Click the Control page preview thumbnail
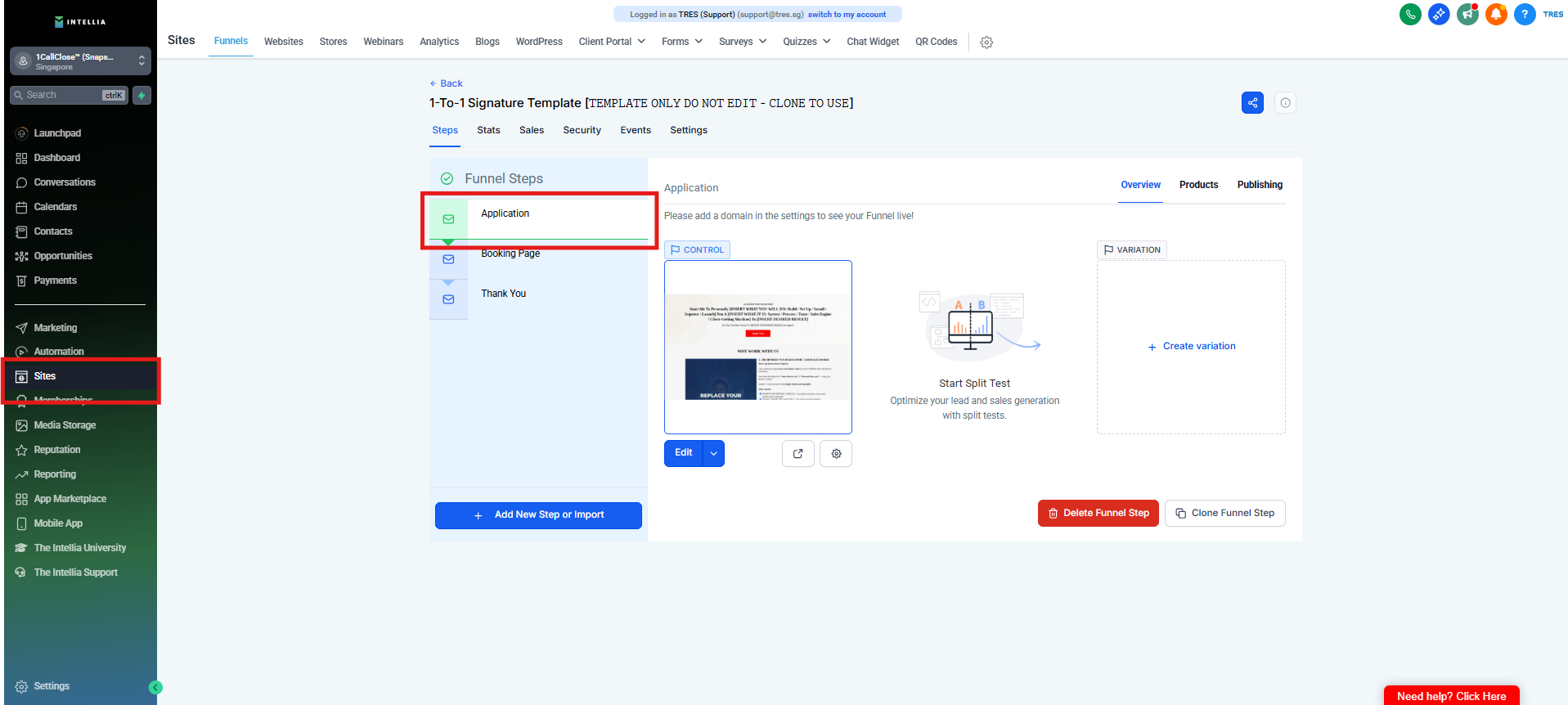1568x705 pixels. click(758, 347)
